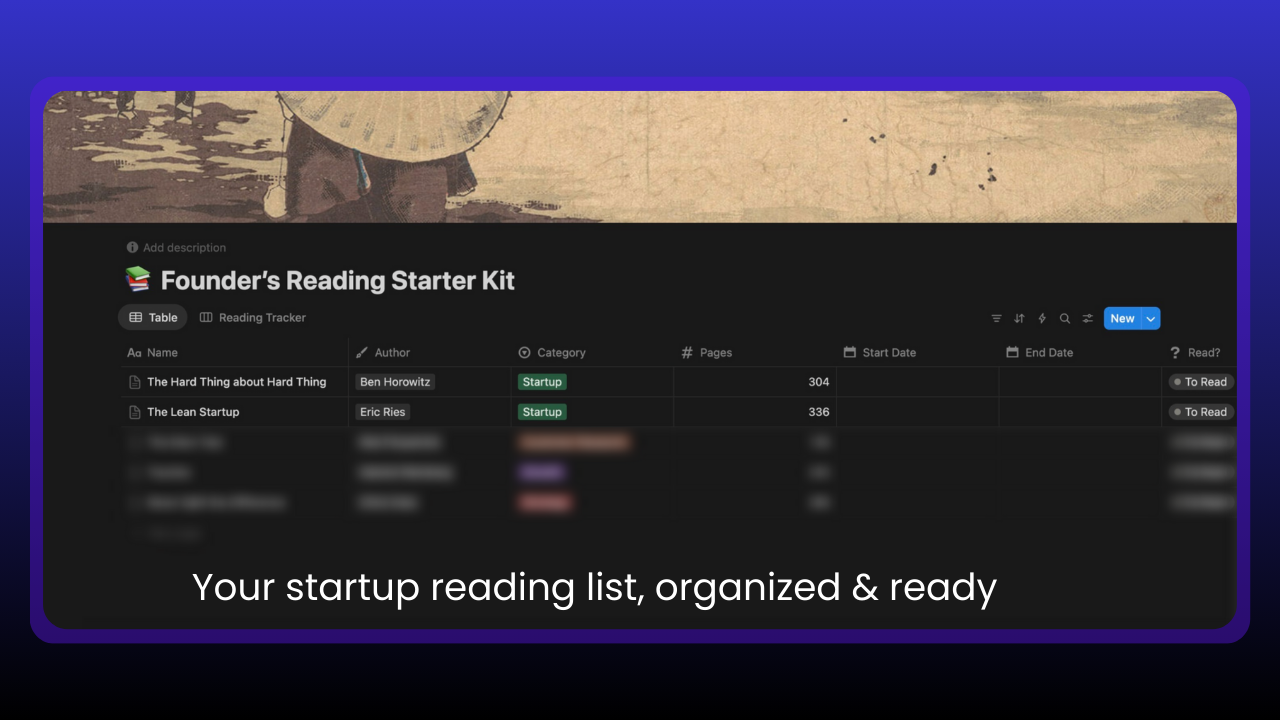Change To Read status of Lean Startup
This screenshot has width=1280, height=720.
pos(1201,412)
